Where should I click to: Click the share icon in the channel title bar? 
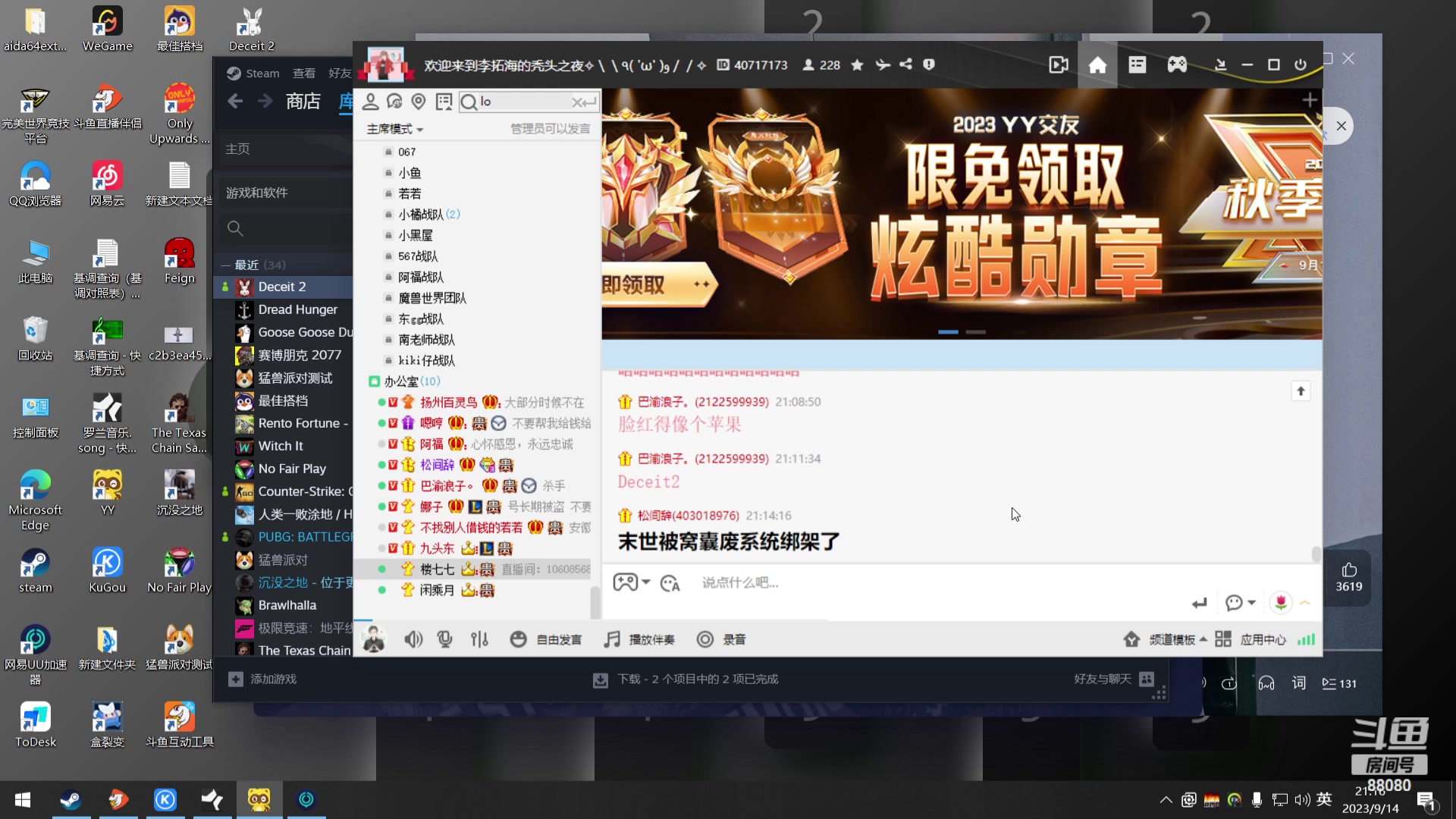[906, 65]
